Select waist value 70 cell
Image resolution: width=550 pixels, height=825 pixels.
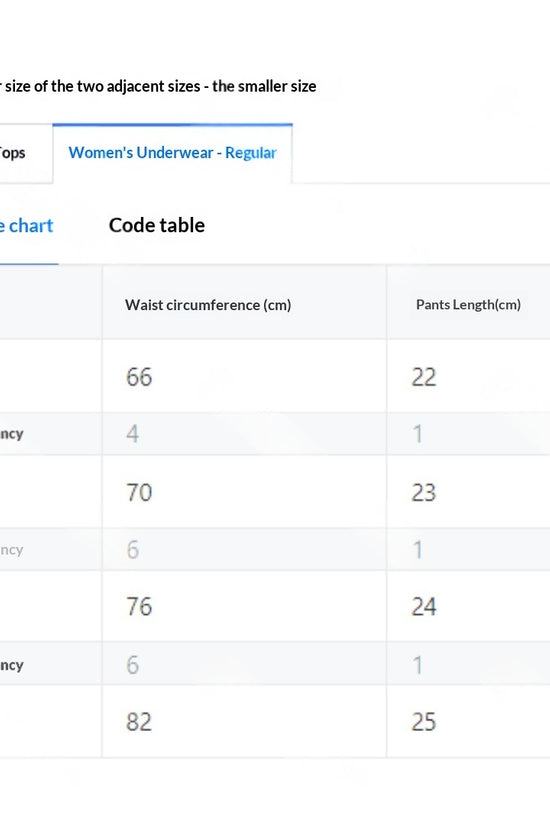(244, 492)
